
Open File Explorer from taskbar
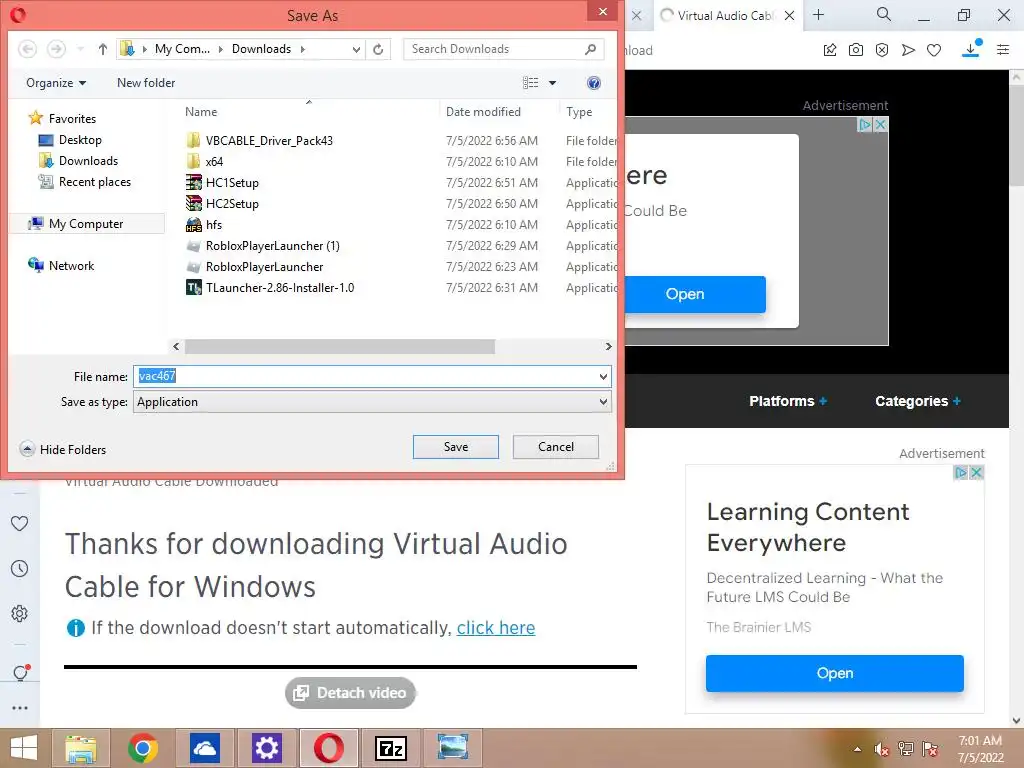pos(81,748)
